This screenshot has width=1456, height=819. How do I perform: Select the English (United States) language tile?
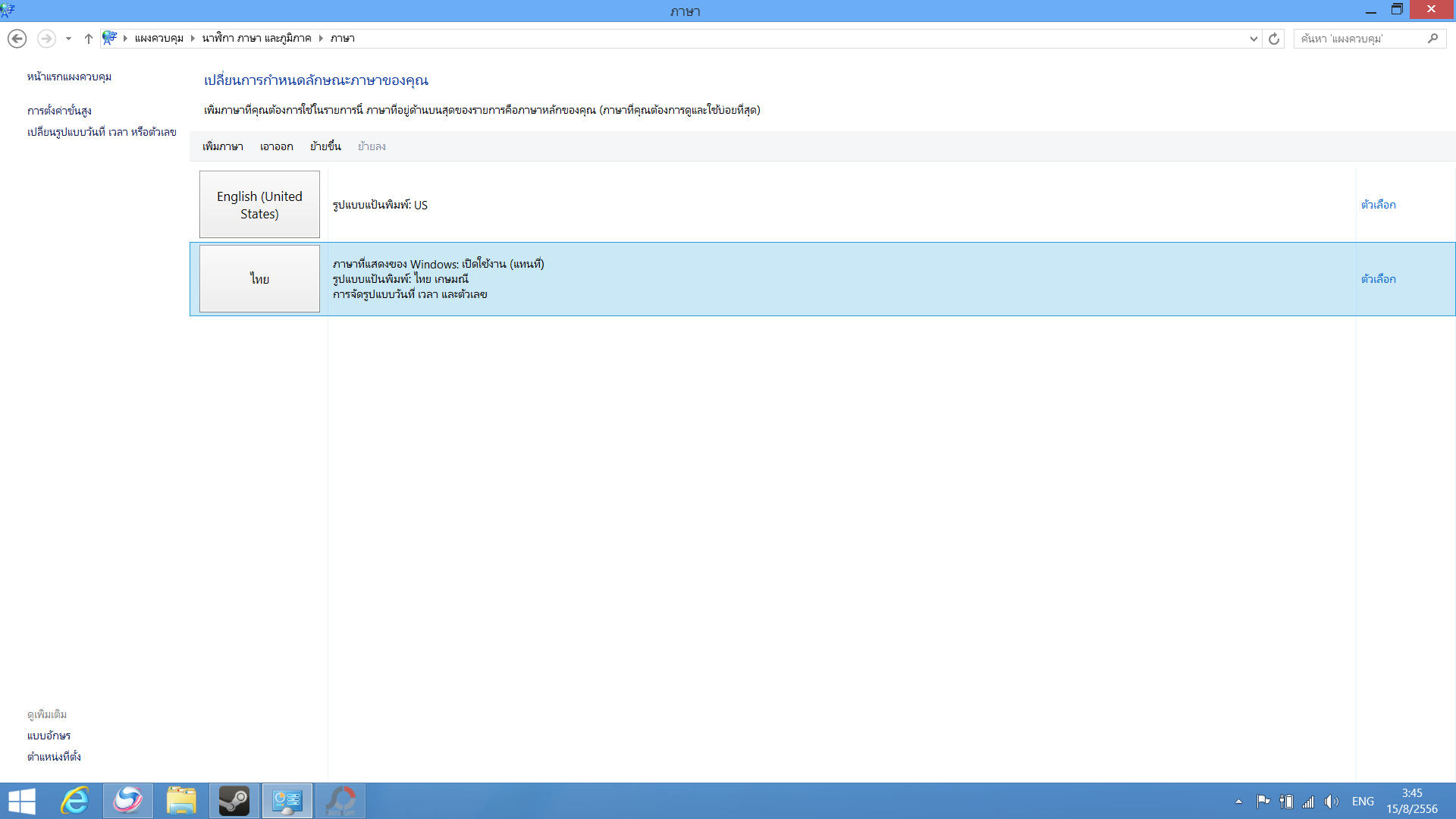point(259,205)
